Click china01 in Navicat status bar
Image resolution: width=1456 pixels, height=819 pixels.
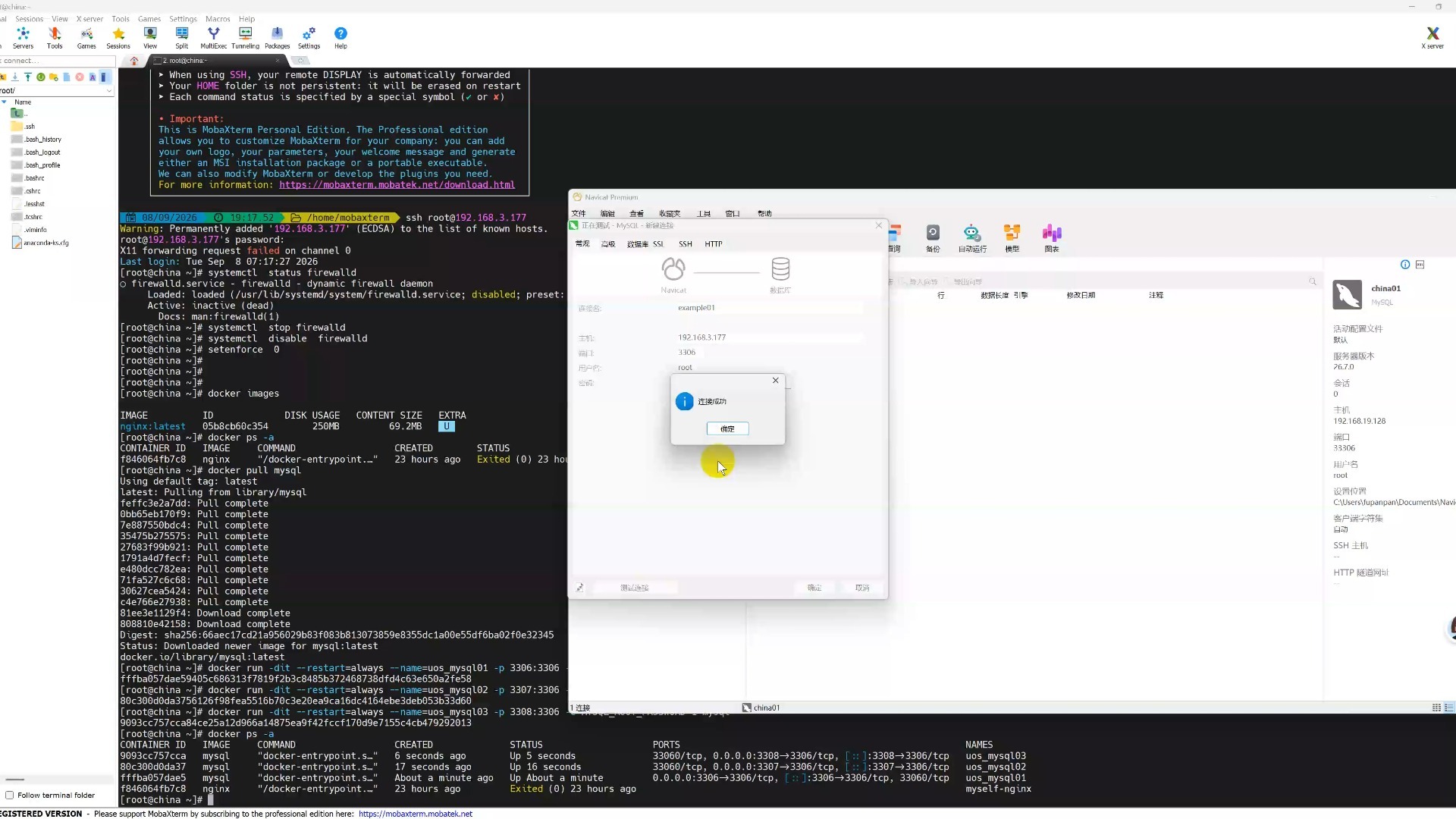point(761,708)
